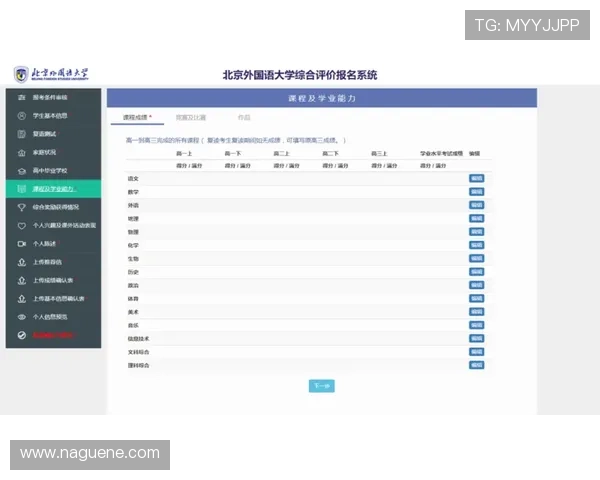Click the 编辑 button in the 生物 row

click(476, 258)
